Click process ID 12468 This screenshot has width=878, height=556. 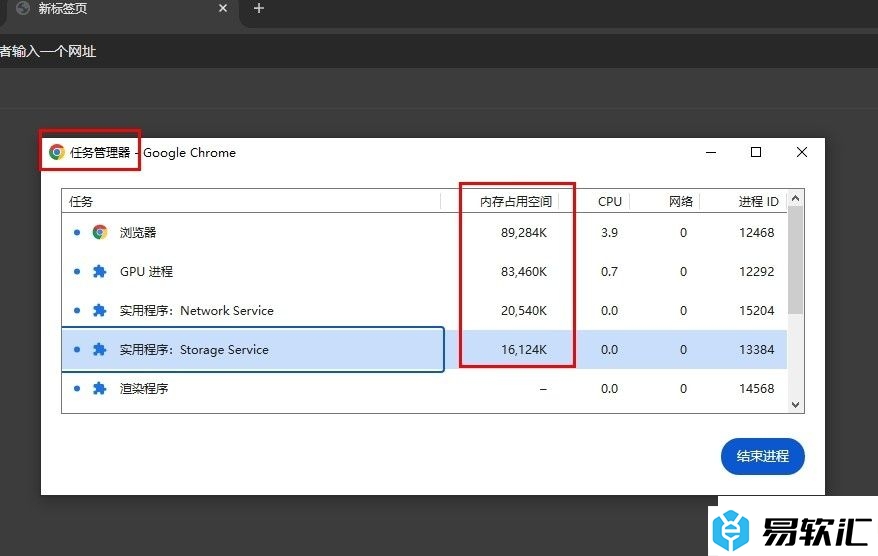(756, 232)
